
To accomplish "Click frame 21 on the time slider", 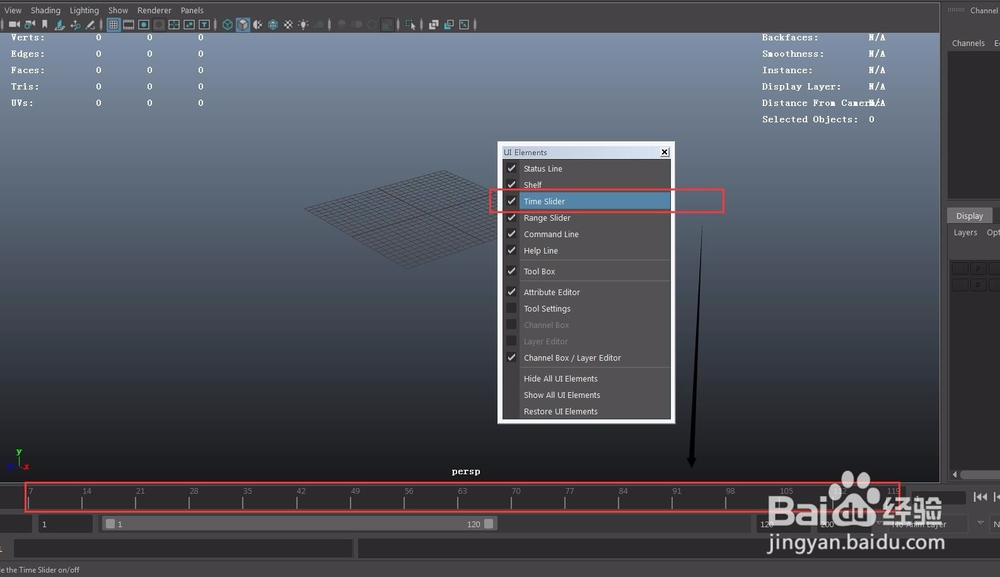I will 136,498.
